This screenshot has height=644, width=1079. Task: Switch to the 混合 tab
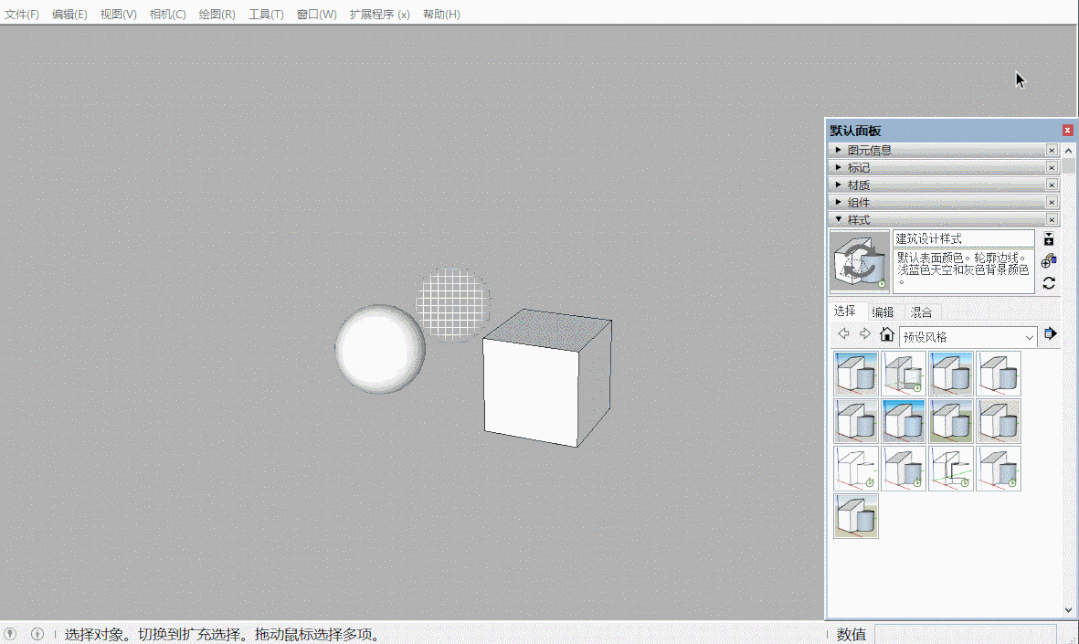pos(921,312)
